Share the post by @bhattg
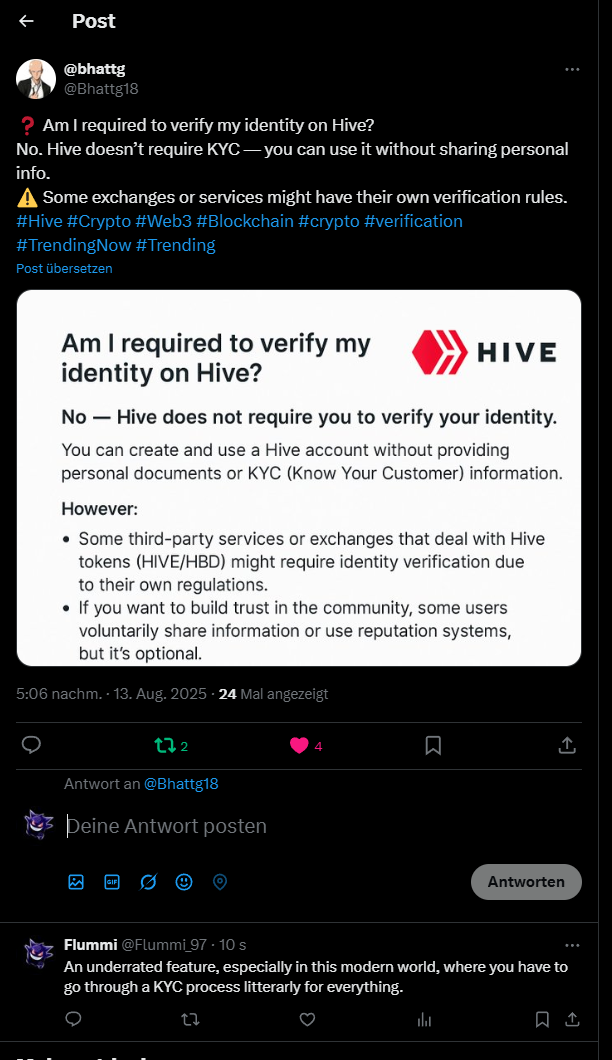The width and height of the screenshot is (612, 1060). pyautogui.click(x=566, y=745)
